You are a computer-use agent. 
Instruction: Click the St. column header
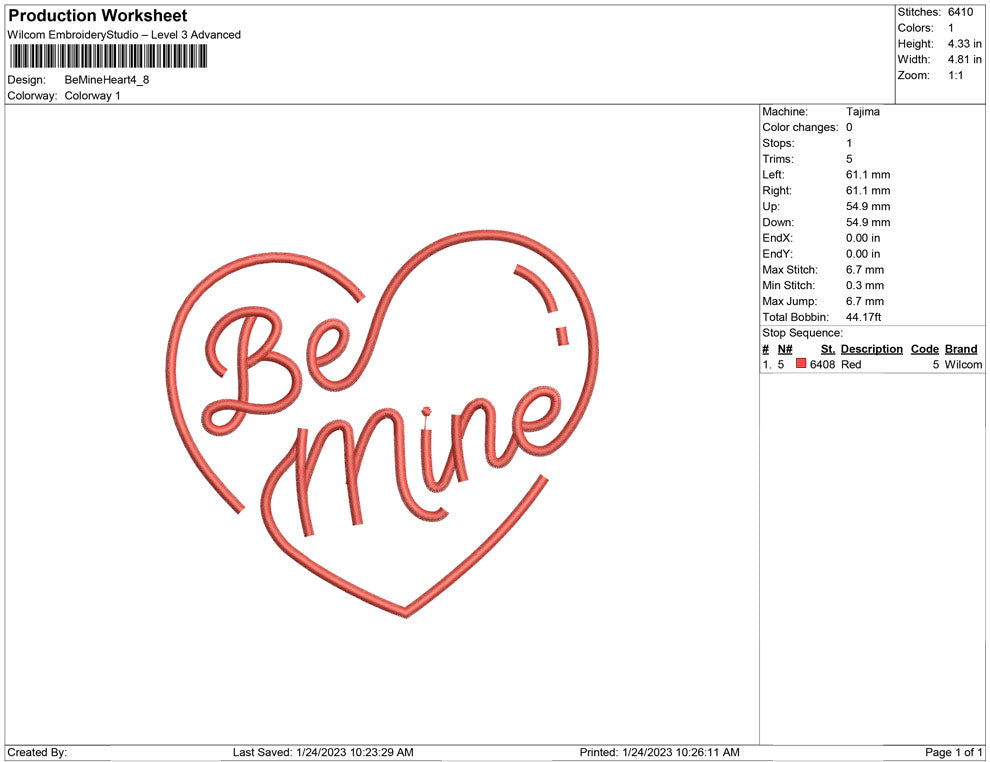coord(828,349)
